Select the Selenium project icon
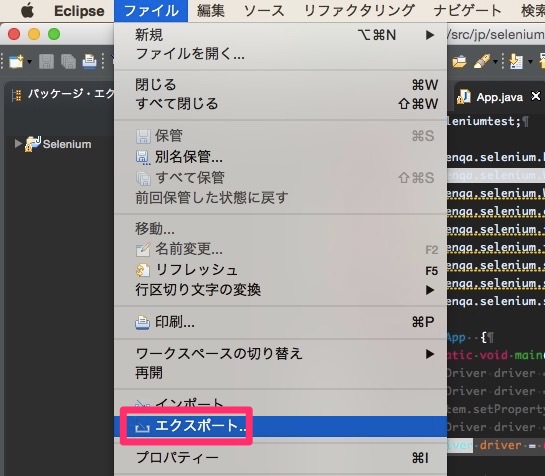Viewport: 545px width, 476px height. coord(33,144)
